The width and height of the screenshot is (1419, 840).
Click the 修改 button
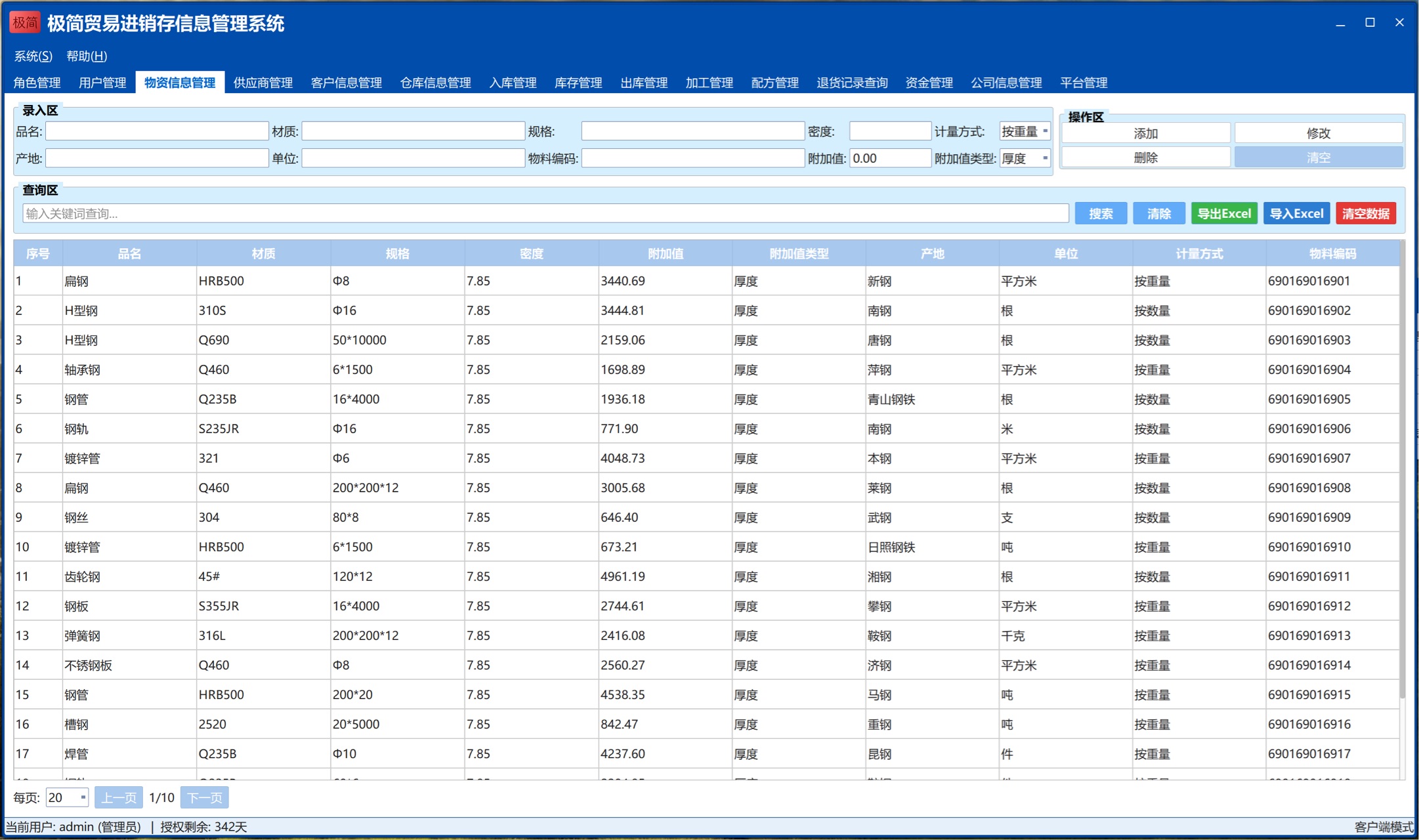pyautogui.click(x=1319, y=133)
